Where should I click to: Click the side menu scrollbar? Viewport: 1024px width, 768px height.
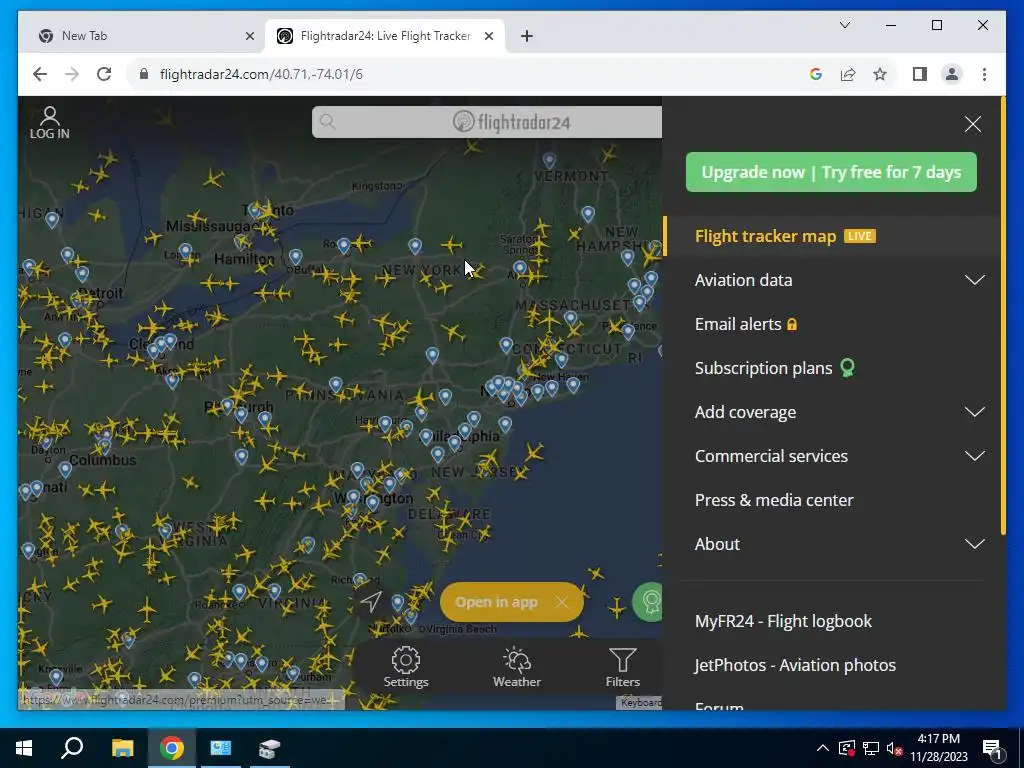tap(1003, 317)
